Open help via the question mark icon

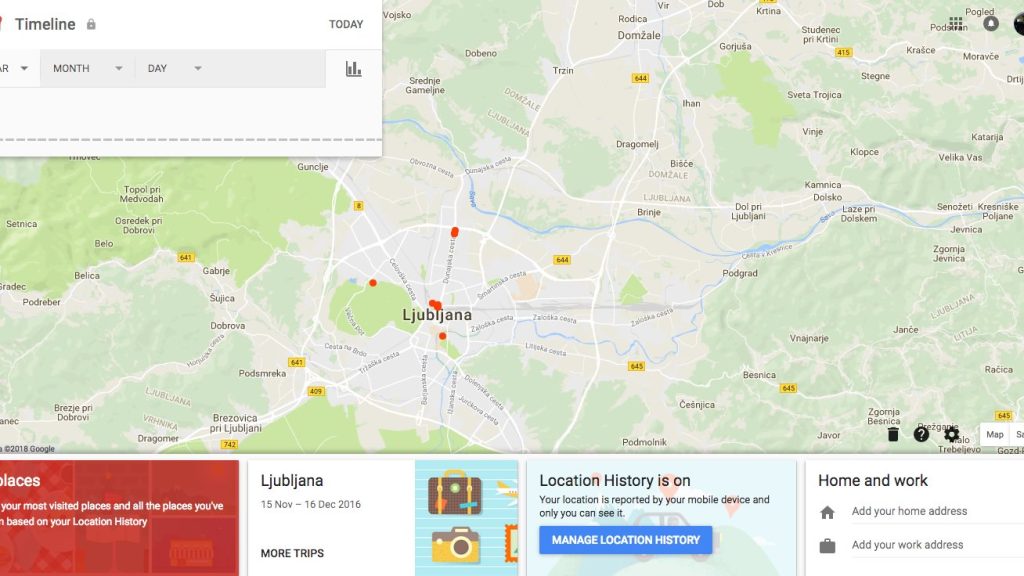tap(922, 435)
